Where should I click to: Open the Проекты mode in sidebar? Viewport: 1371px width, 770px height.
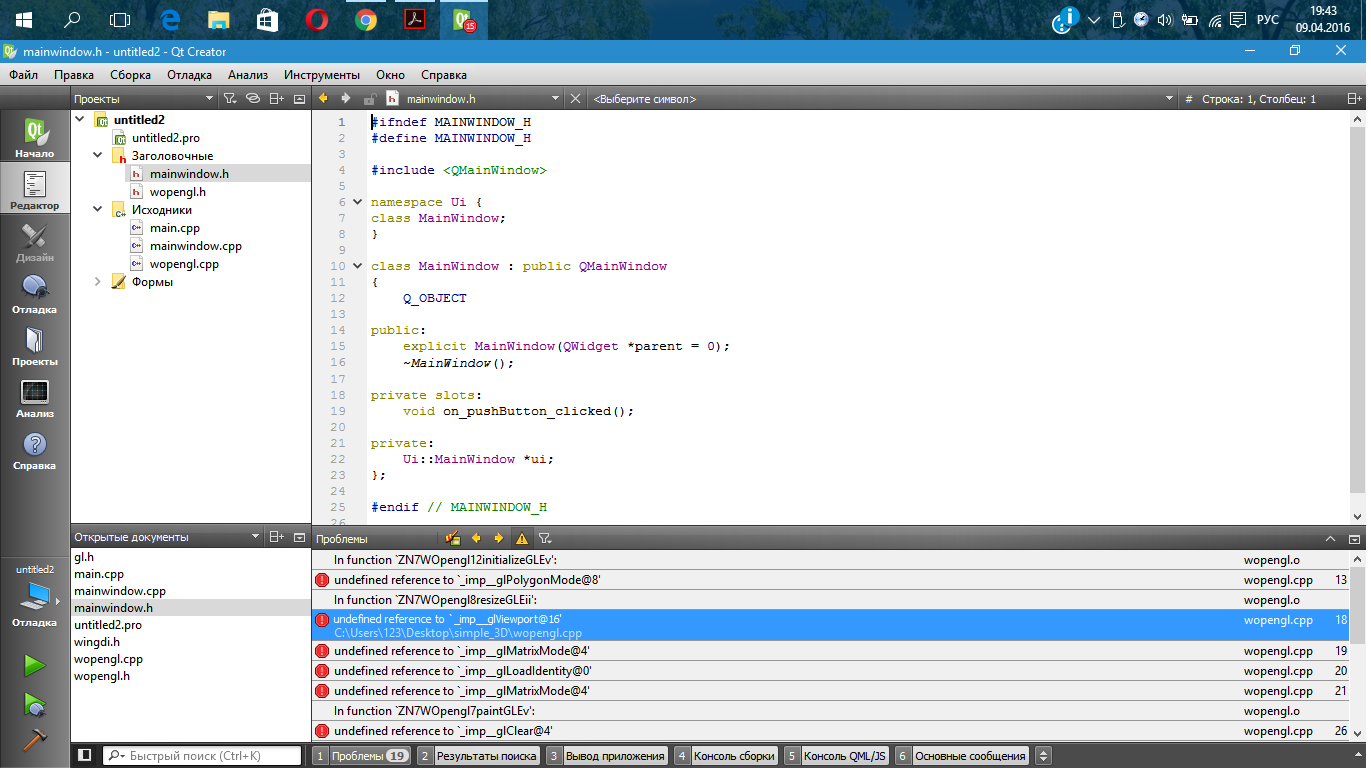tap(34, 346)
